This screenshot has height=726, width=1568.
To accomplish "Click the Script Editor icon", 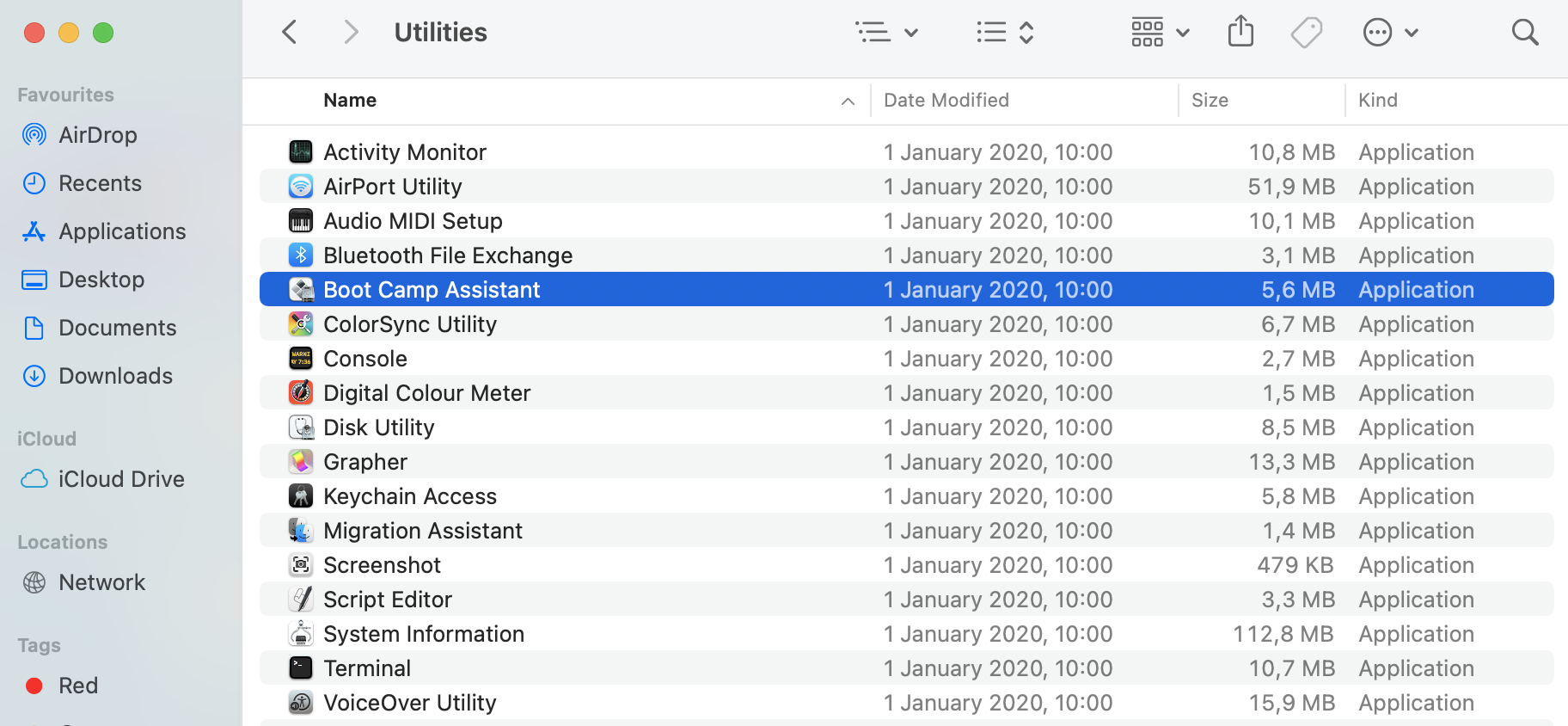I will (x=301, y=600).
